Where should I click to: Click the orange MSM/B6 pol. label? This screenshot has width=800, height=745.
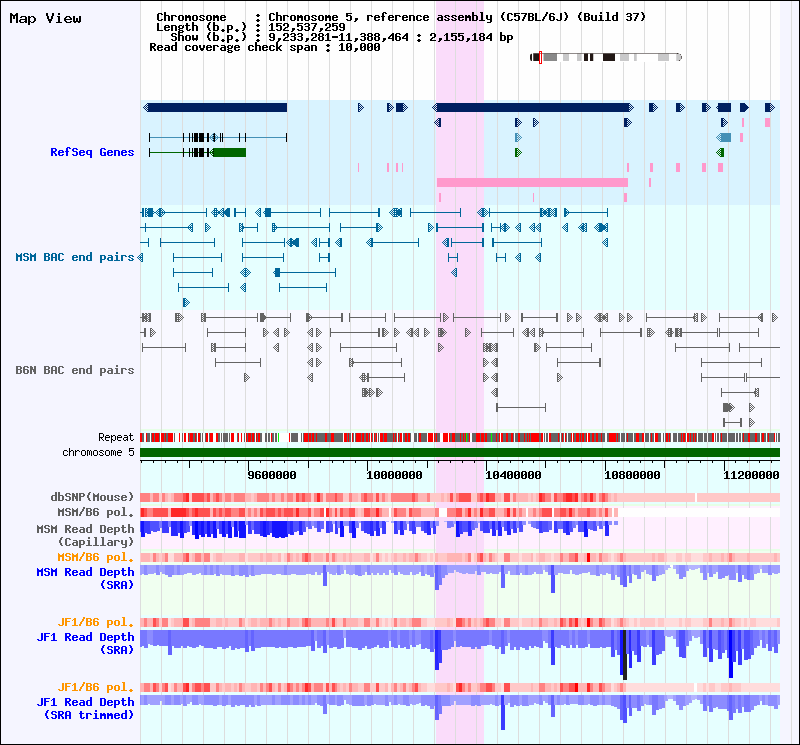tap(95, 557)
